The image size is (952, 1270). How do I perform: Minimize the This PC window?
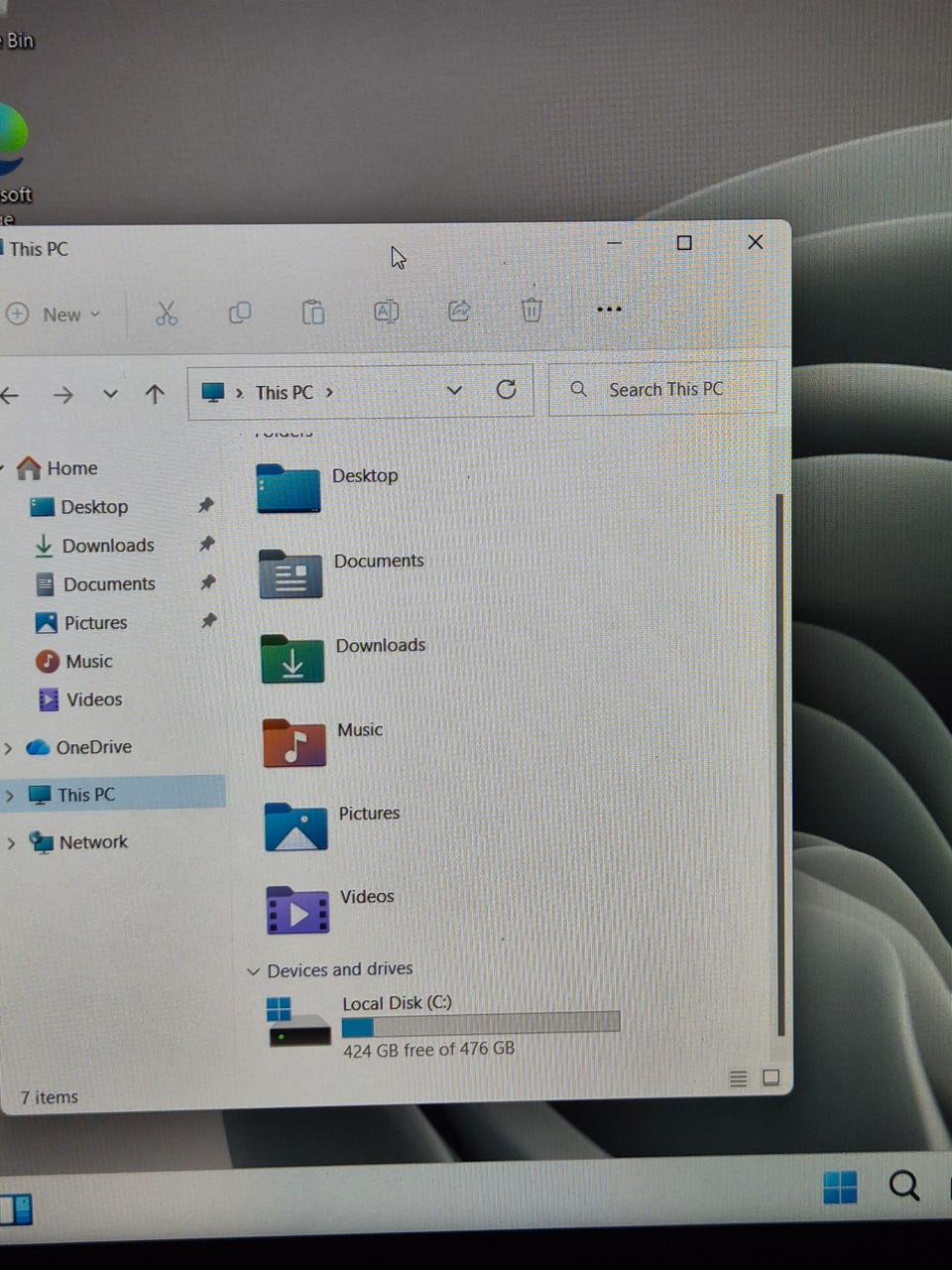pos(614,243)
